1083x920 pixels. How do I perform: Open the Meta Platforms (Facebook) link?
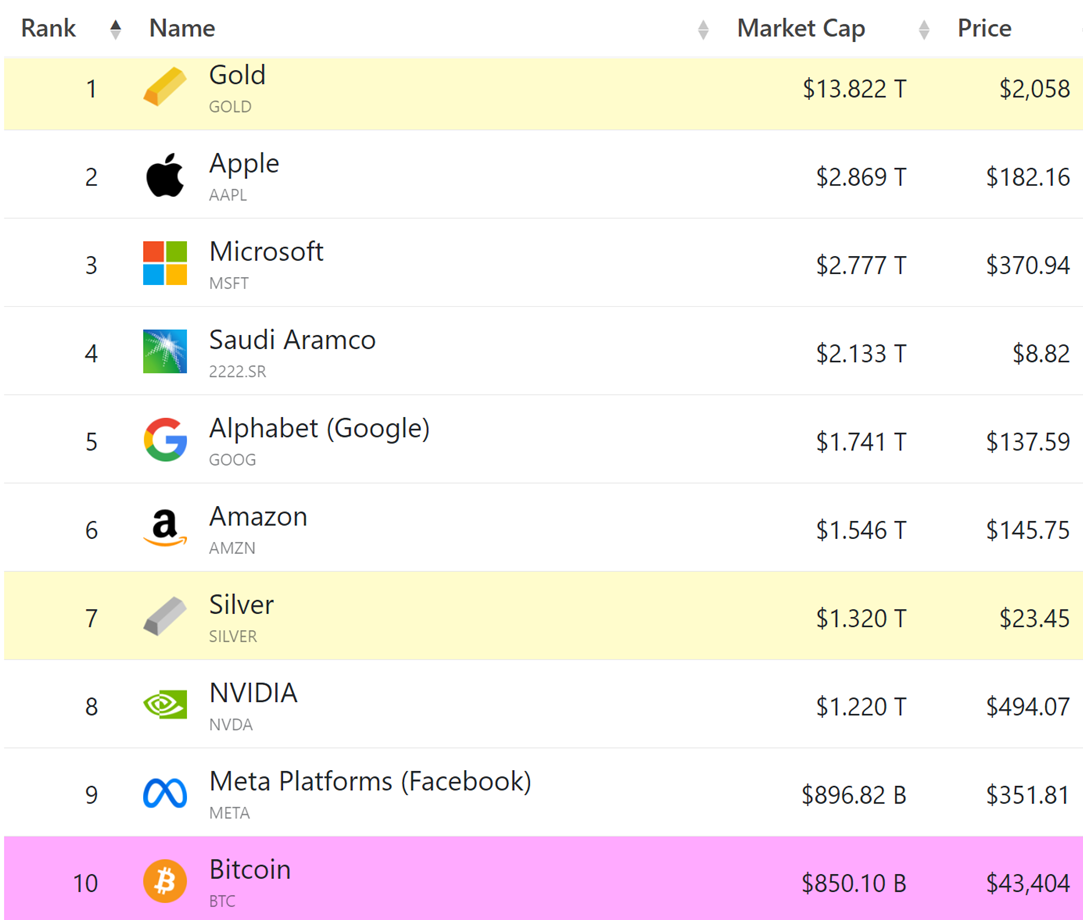(x=369, y=782)
